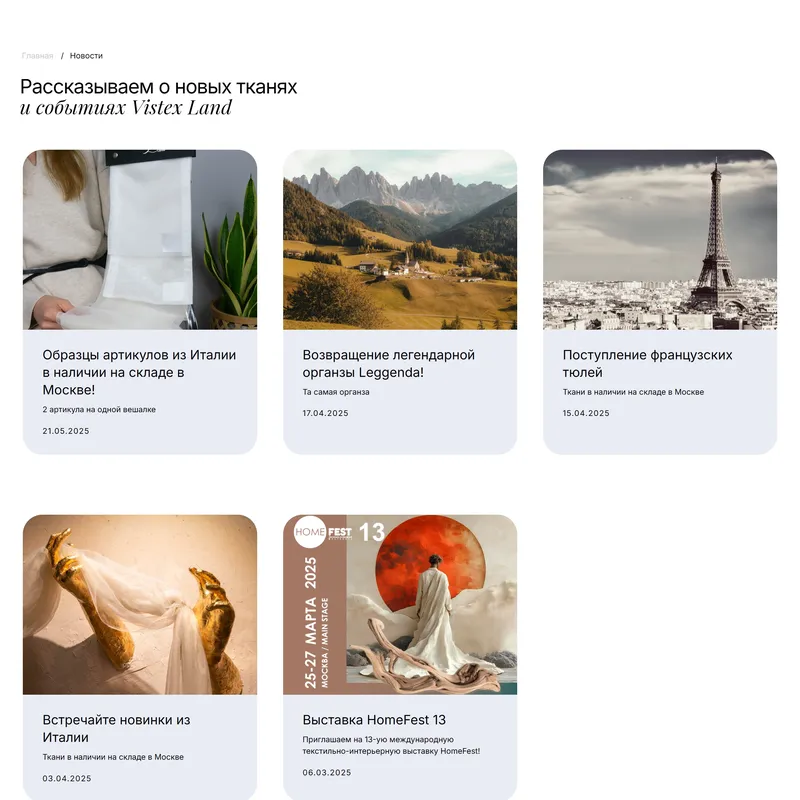Click the date 06.03.2025 on HomeFest card
Image resolution: width=800 pixels, height=800 pixels.
coord(327,772)
